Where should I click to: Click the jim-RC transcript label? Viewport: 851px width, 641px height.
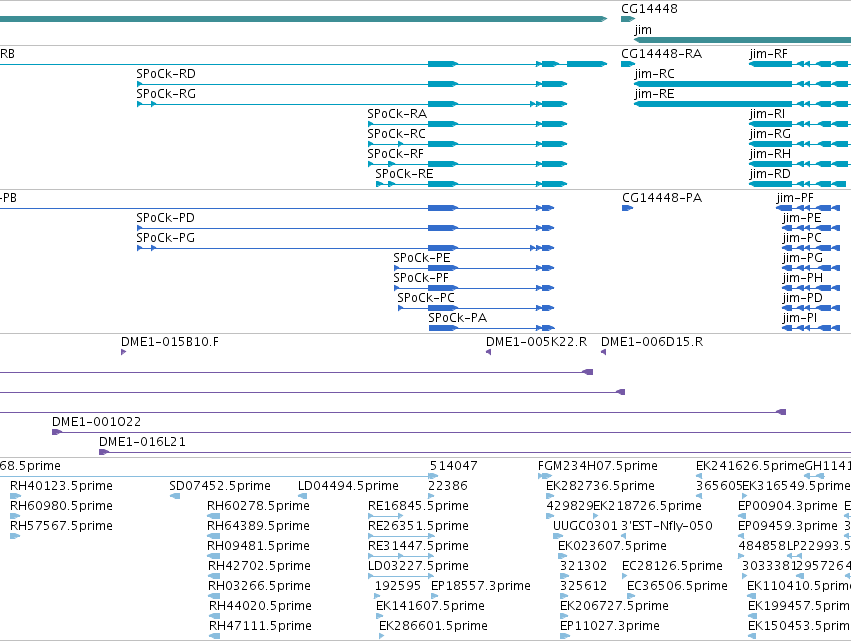[654, 74]
